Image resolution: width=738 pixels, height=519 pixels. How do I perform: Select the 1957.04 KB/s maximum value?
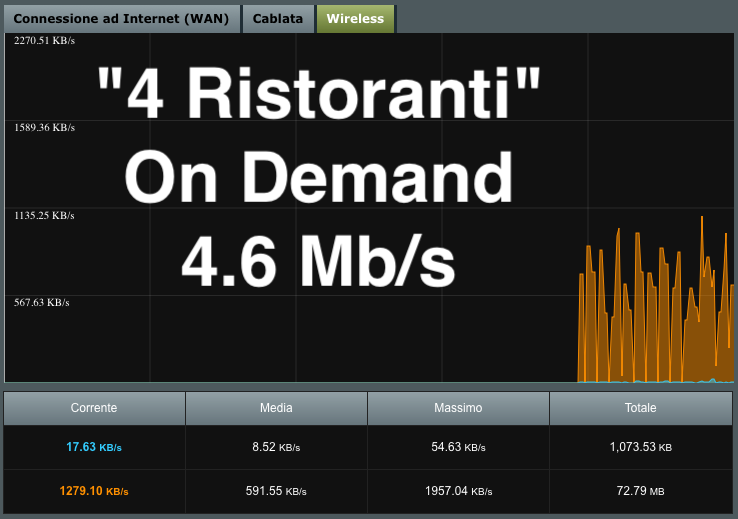coord(458,491)
